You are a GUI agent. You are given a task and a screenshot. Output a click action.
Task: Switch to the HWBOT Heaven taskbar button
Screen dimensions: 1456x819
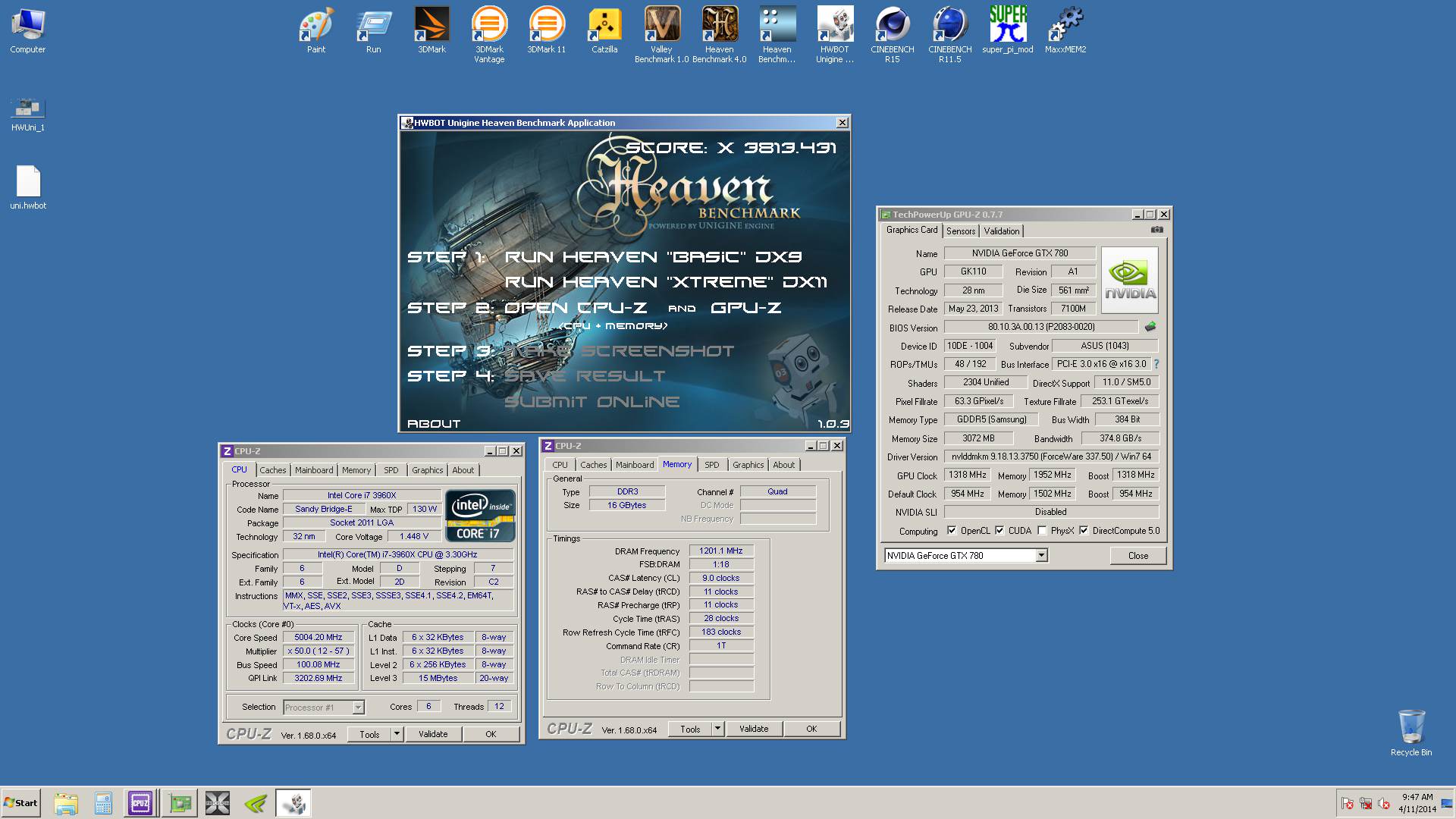click(293, 803)
